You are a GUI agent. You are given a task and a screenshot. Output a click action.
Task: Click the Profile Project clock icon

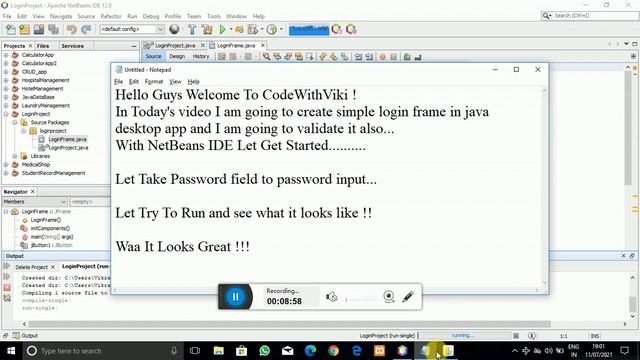click(x=271, y=29)
